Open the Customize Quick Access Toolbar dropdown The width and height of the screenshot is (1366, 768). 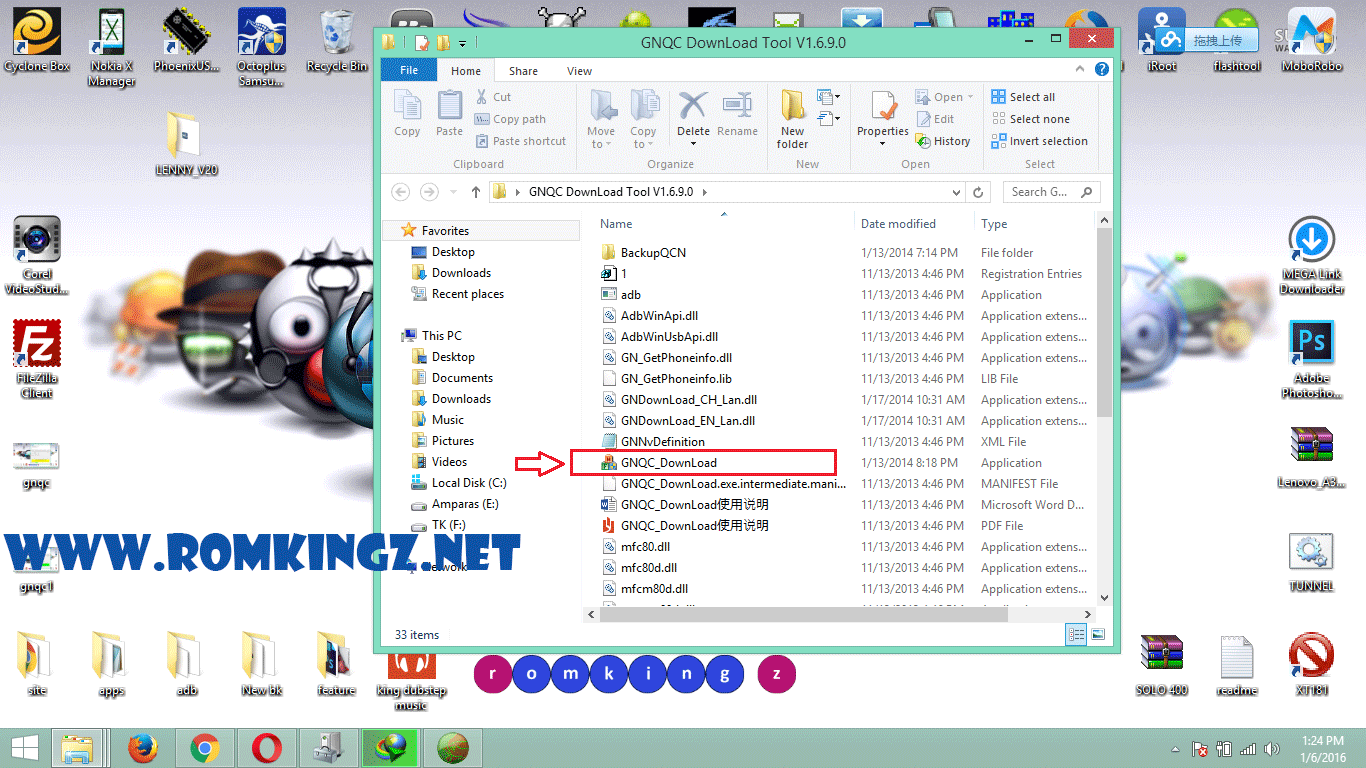tap(463, 43)
